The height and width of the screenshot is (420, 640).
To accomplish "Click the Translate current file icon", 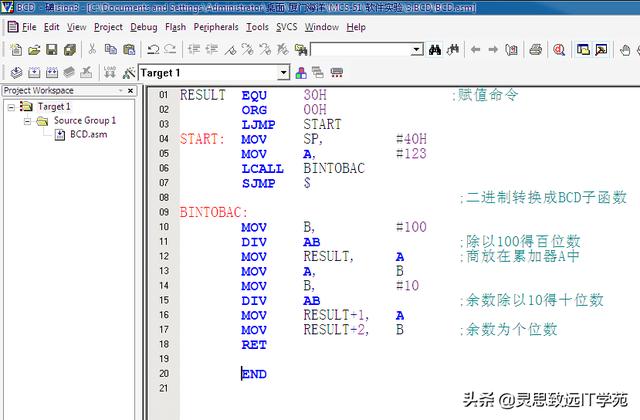I will tap(16, 73).
